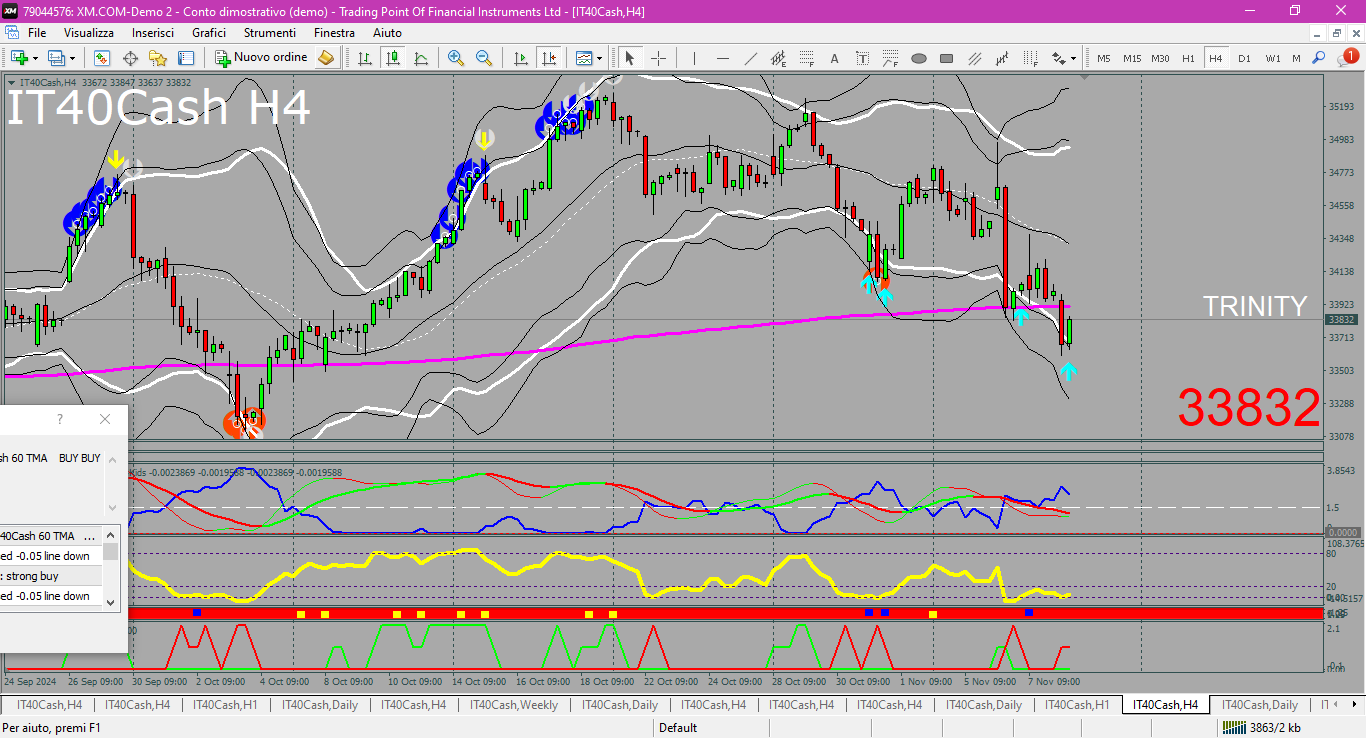Open the Inserisci menu
The image size is (1366, 738).
[153, 33]
